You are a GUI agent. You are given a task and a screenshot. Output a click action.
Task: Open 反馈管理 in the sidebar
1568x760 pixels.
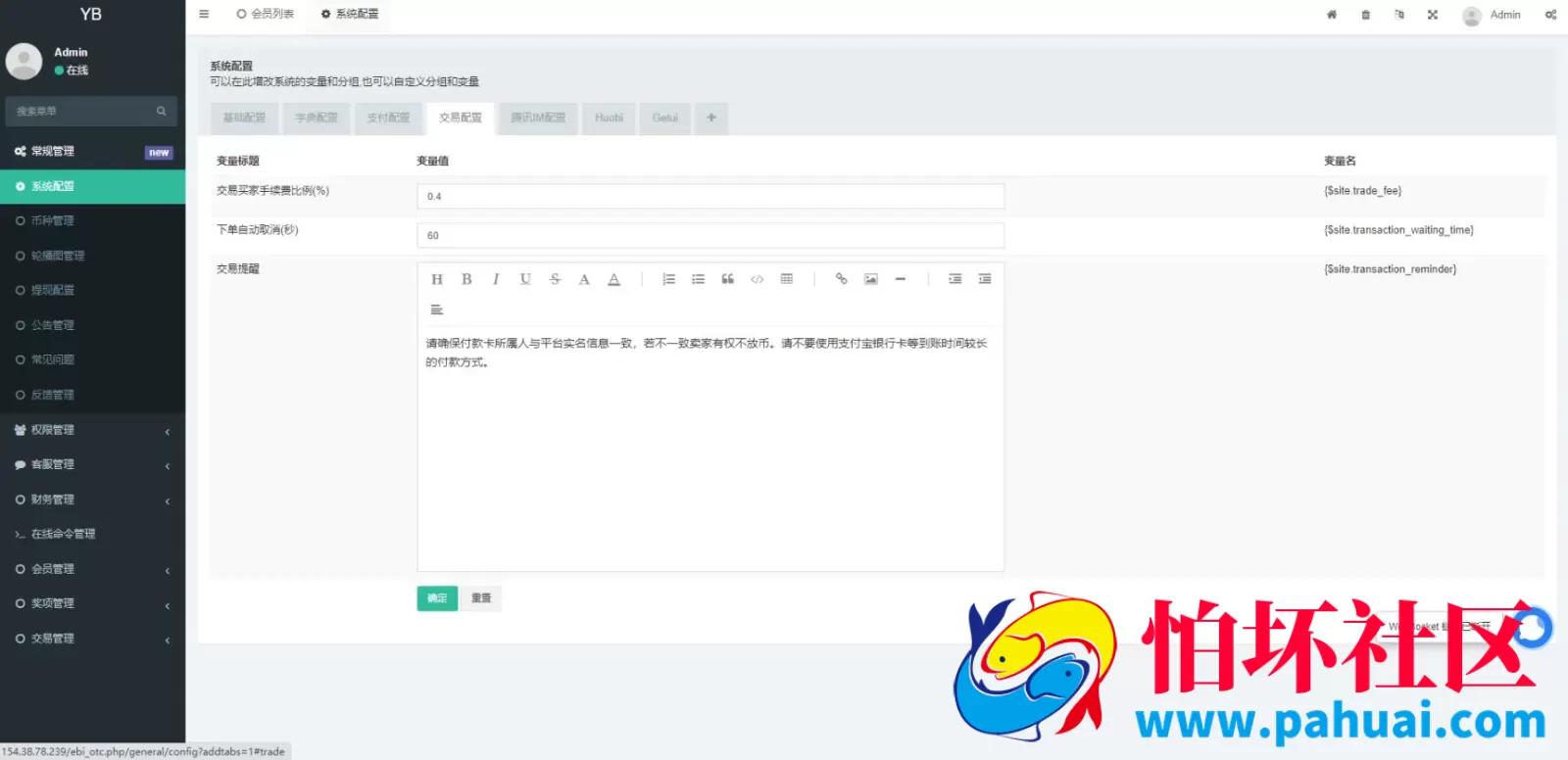click(92, 395)
